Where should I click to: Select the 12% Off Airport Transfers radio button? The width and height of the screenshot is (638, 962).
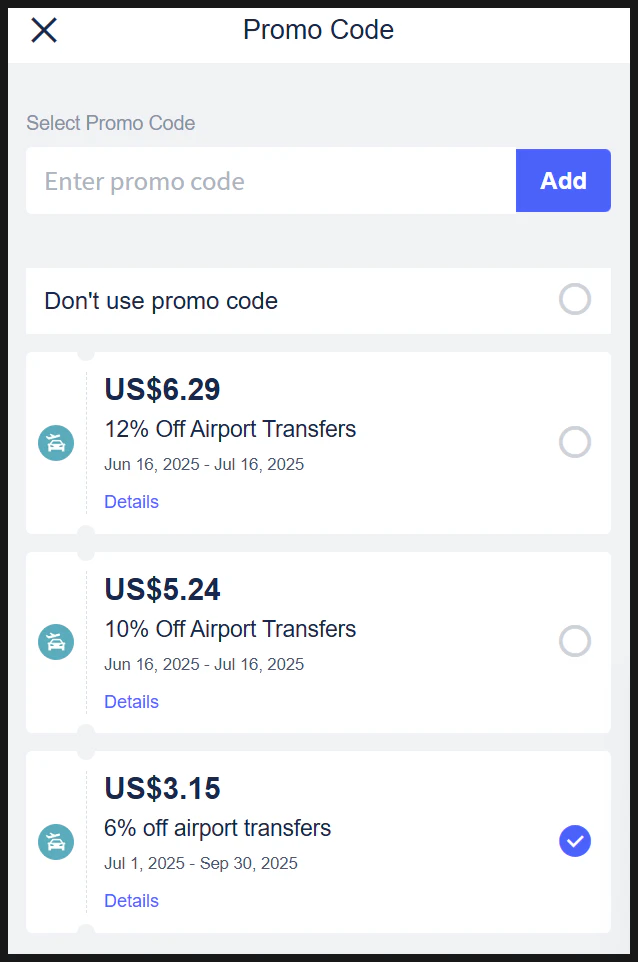click(x=575, y=442)
